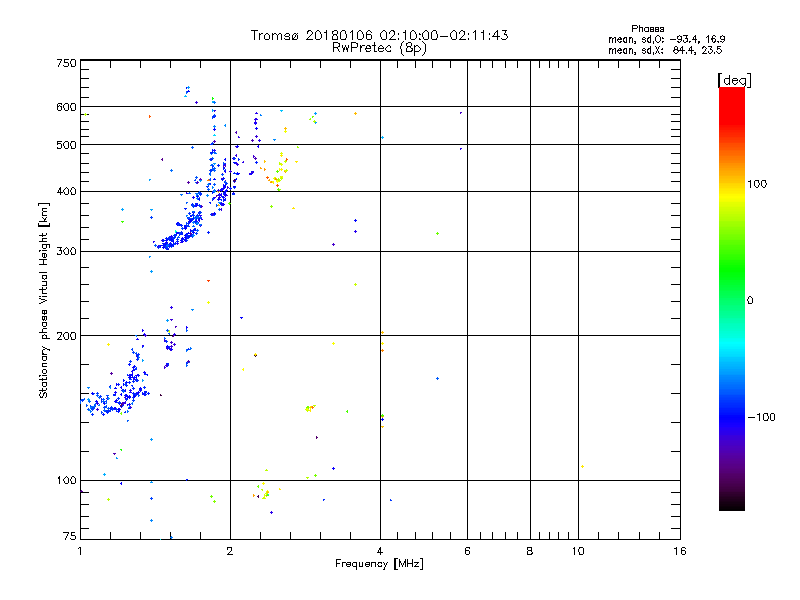800x600 pixels.
Task: Click the black bottom of the colorbar
Action: tap(732, 503)
